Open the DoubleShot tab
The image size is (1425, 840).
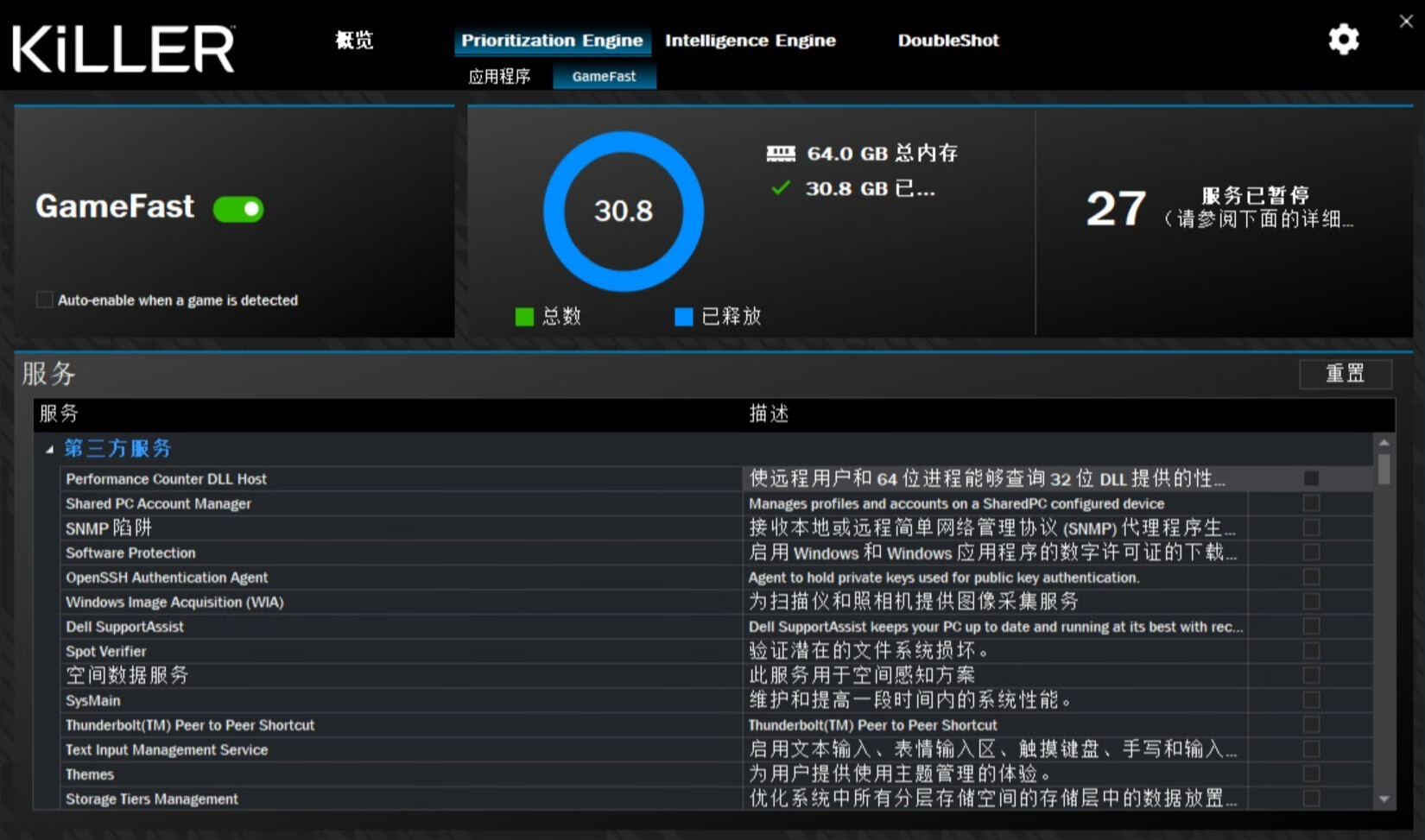(948, 40)
